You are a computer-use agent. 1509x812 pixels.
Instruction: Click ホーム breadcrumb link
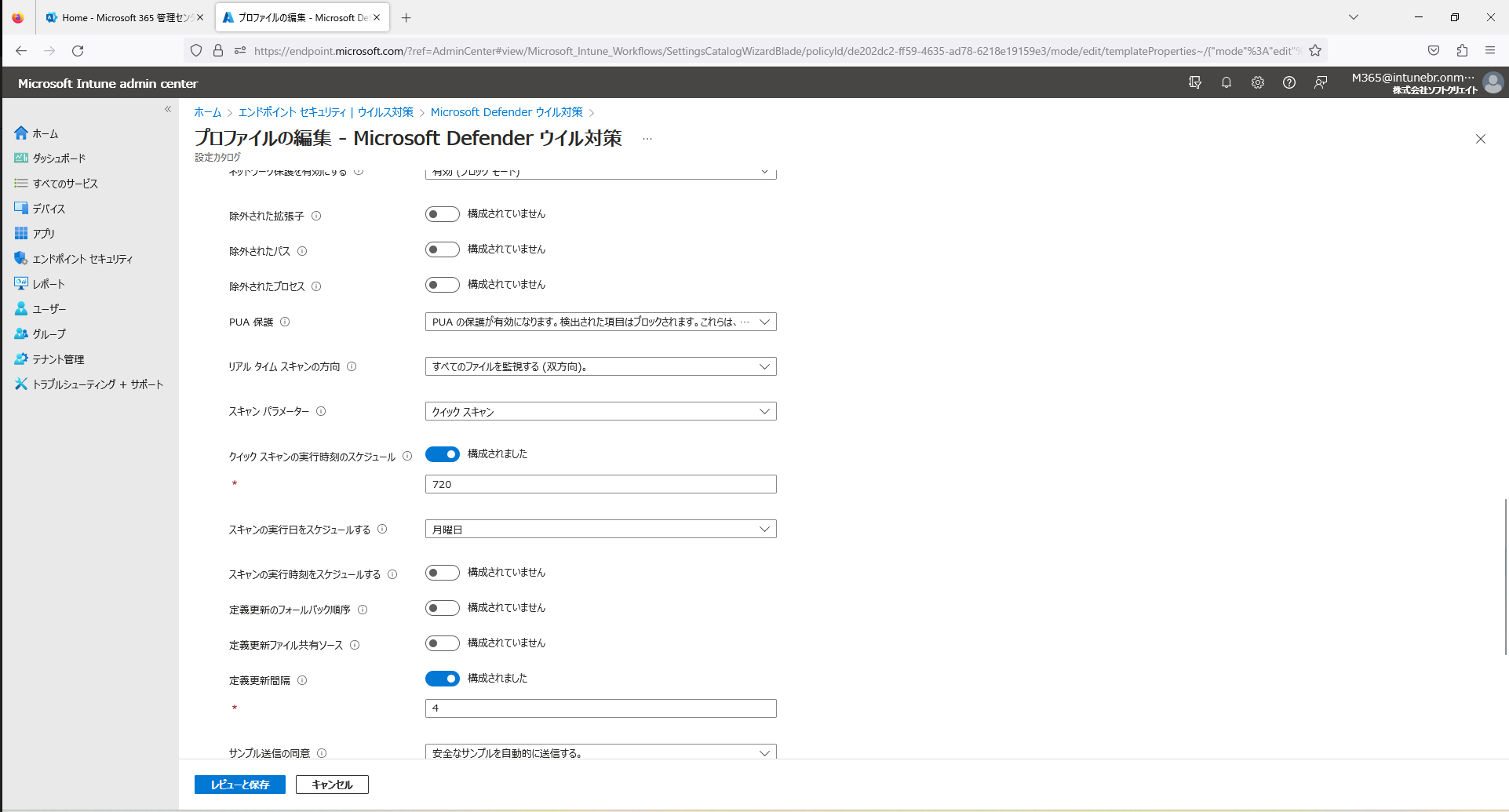208,112
